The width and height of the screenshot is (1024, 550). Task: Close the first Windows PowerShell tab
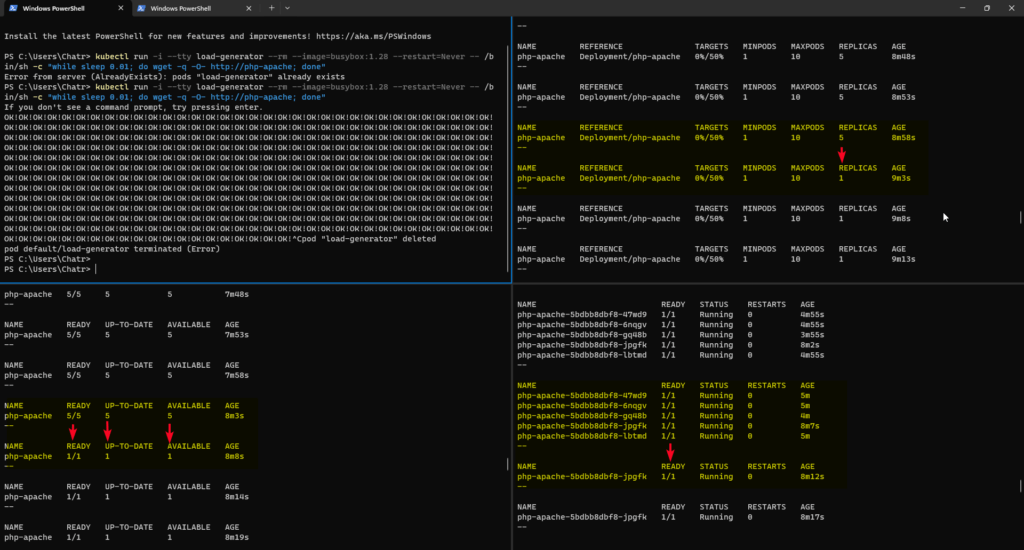coord(121,8)
